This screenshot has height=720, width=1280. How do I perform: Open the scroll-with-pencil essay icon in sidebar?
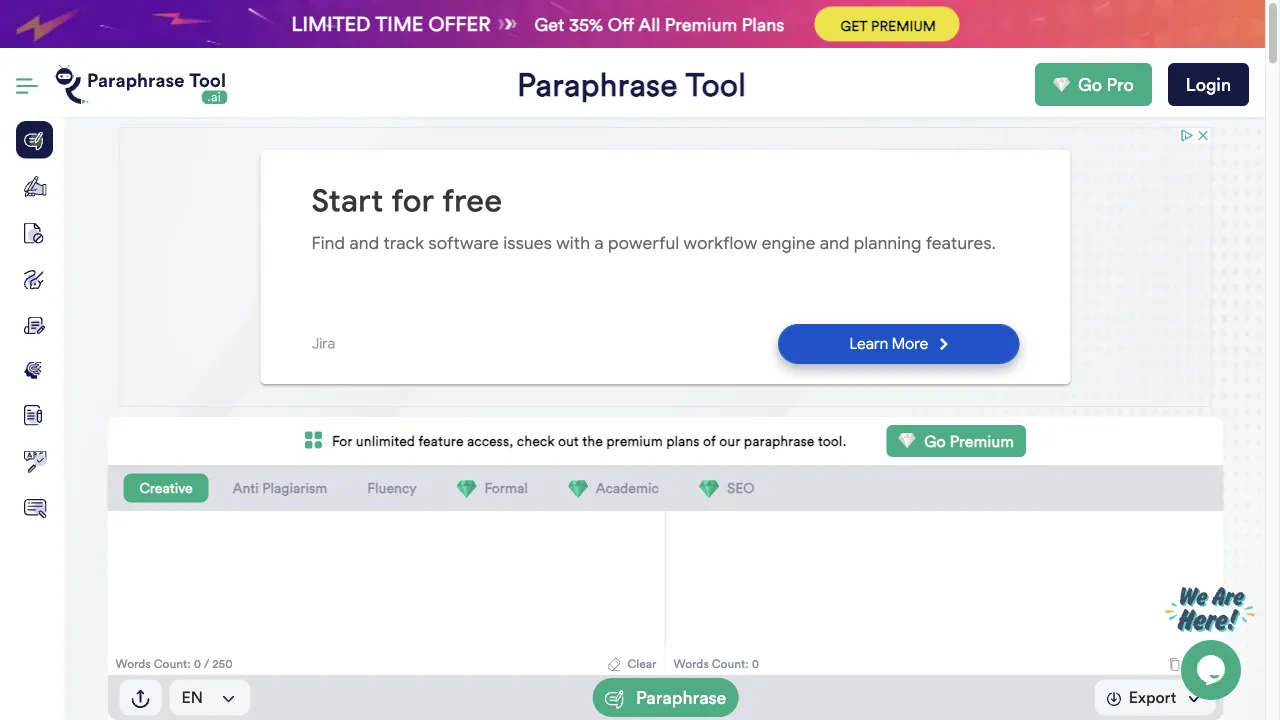tap(34, 326)
